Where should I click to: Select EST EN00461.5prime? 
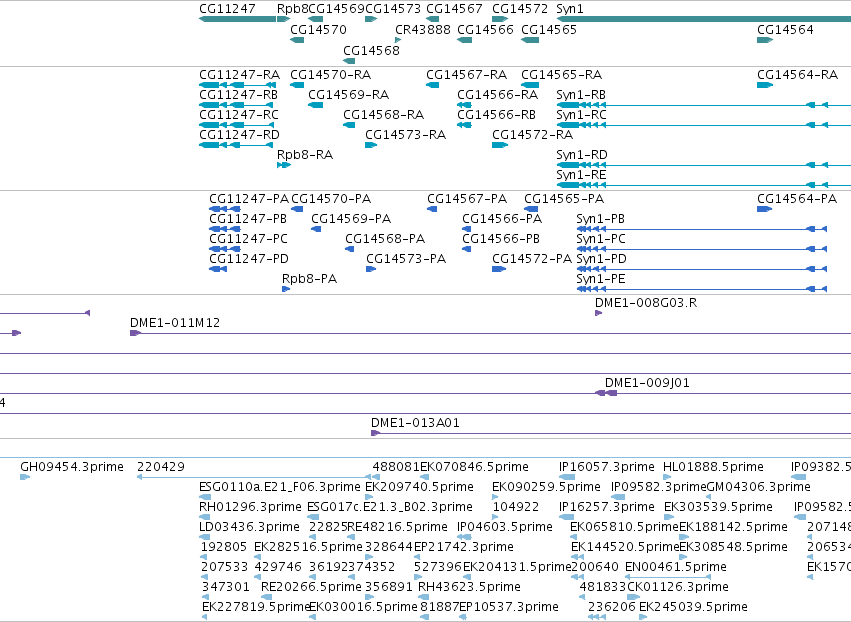(676, 567)
